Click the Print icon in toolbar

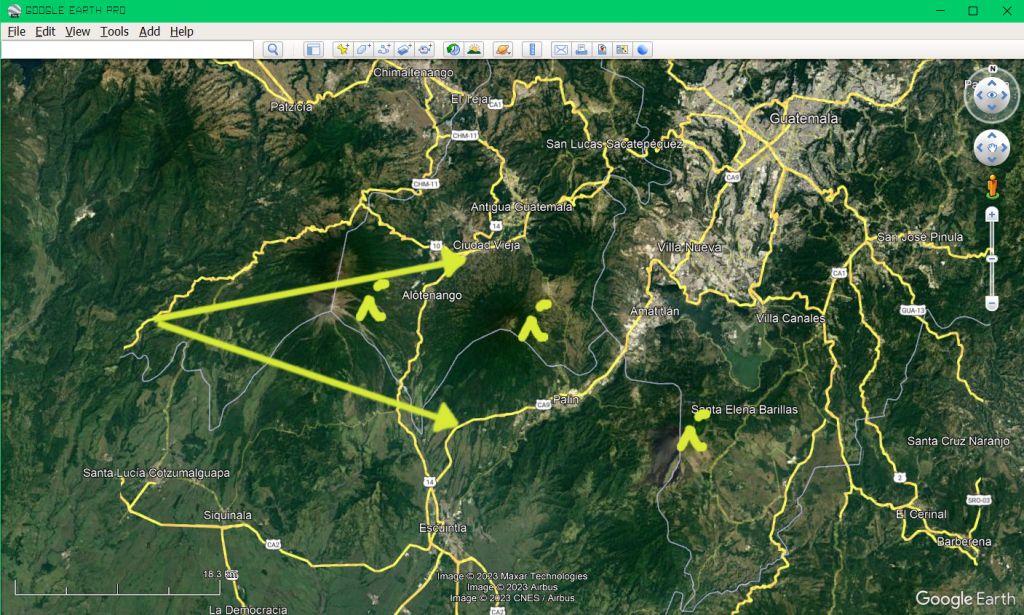pyautogui.click(x=581, y=49)
